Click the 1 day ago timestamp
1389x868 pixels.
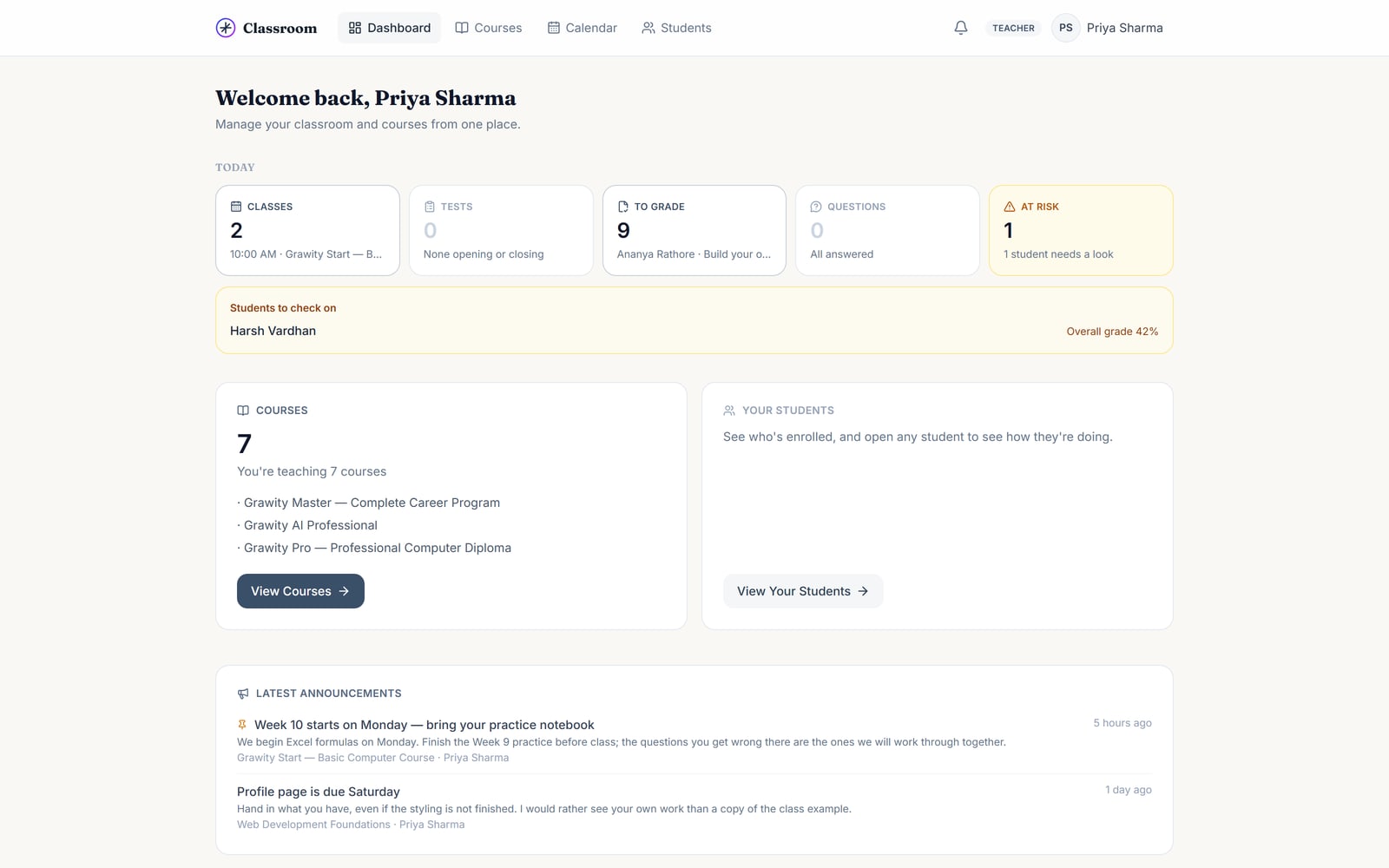coord(1129,790)
